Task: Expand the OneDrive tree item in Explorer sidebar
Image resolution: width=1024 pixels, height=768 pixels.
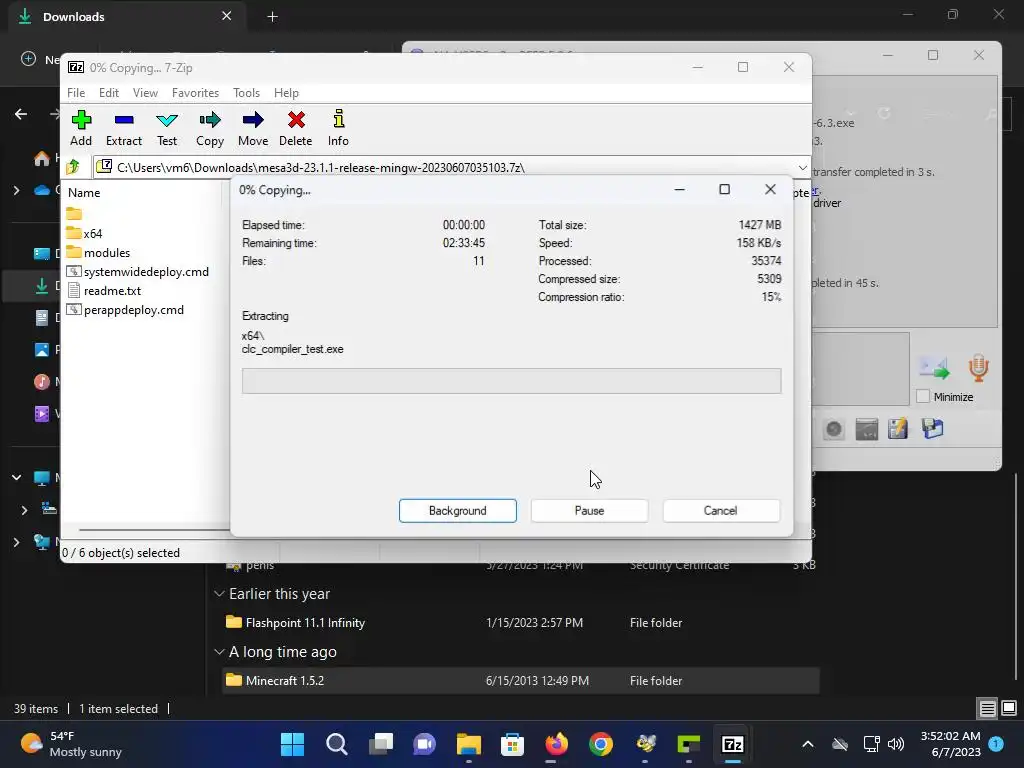Action: point(16,190)
